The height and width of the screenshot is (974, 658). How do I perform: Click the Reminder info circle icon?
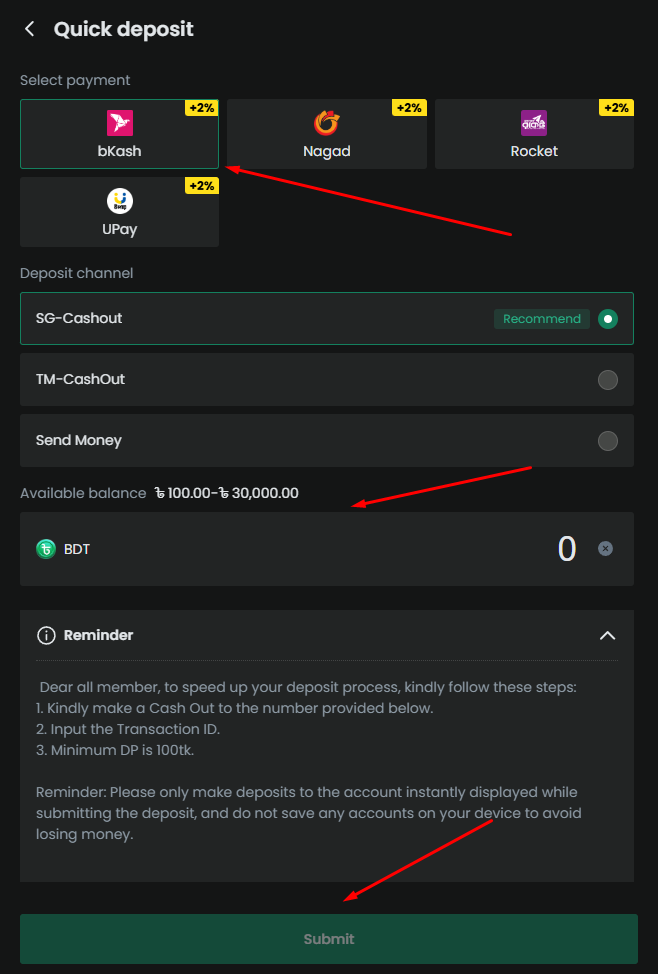pyautogui.click(x=46, y=635)
